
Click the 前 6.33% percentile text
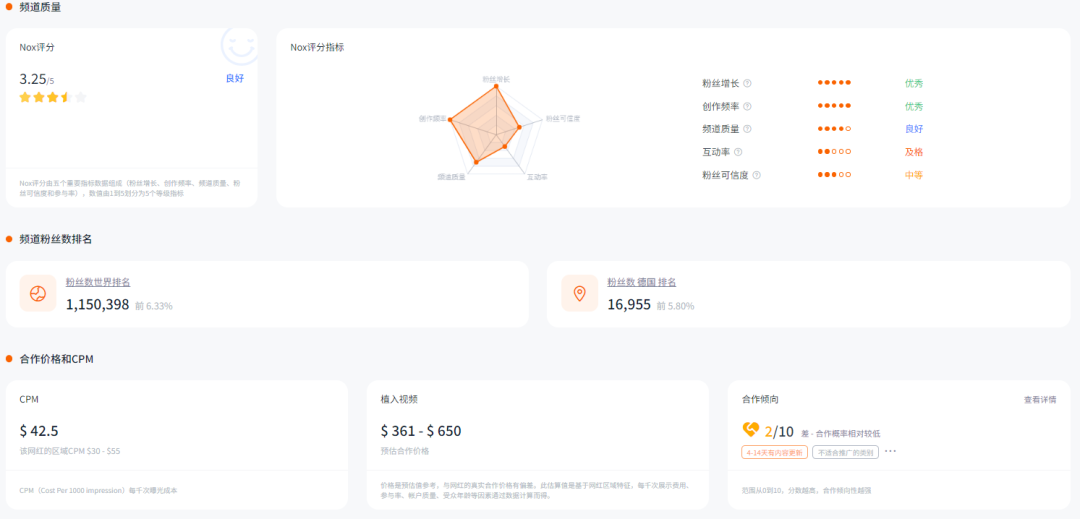tap(154, 306)
